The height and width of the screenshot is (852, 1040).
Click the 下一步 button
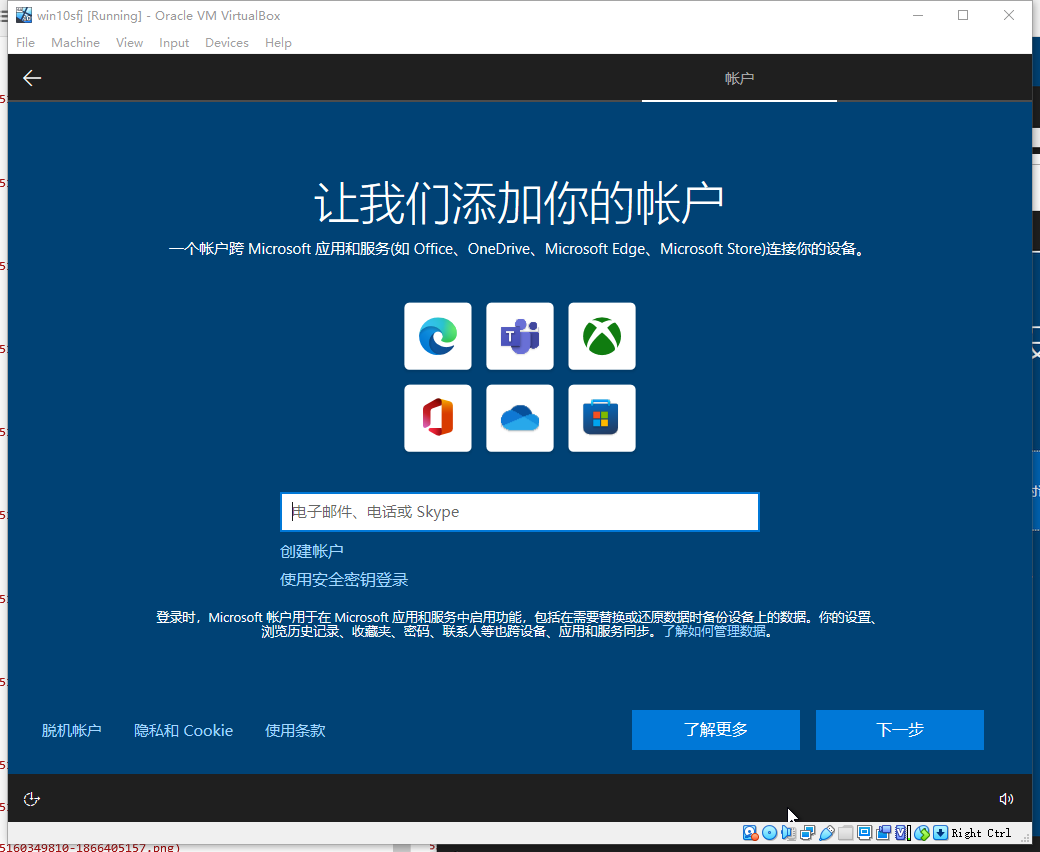point(900,730)
